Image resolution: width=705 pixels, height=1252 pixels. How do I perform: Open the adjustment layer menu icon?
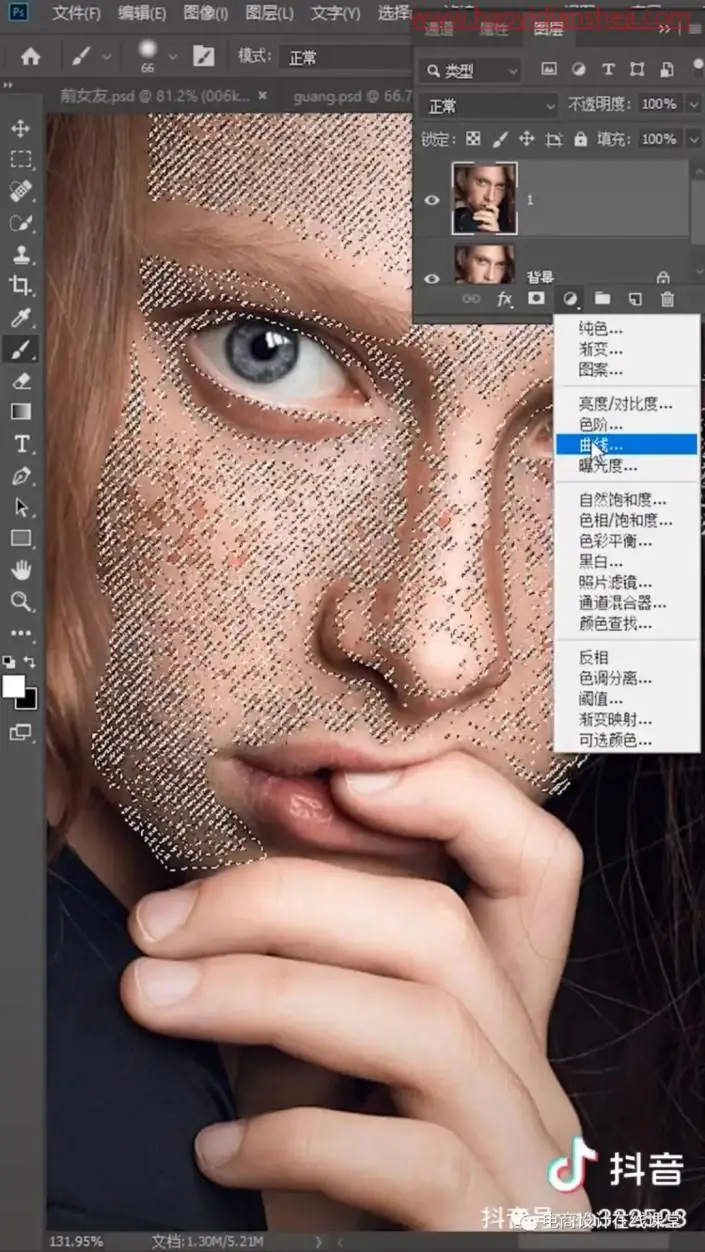coord(570,298)
